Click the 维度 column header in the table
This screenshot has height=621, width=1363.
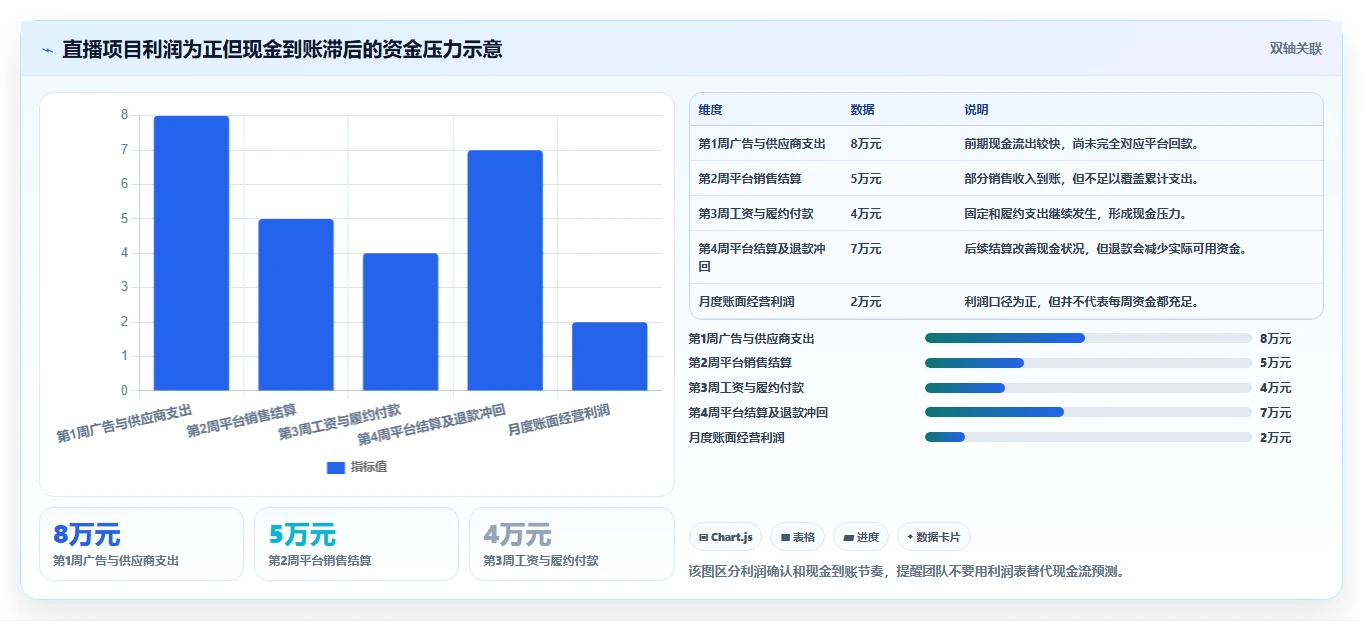711,110
